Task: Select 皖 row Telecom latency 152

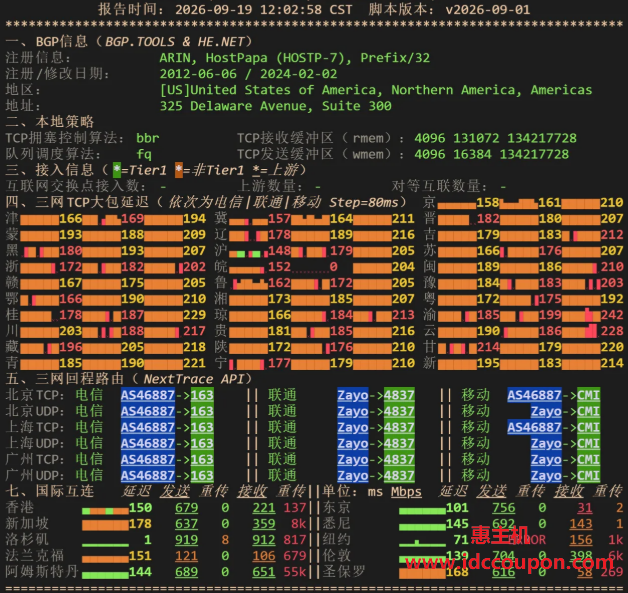Action: click(279, 267)
